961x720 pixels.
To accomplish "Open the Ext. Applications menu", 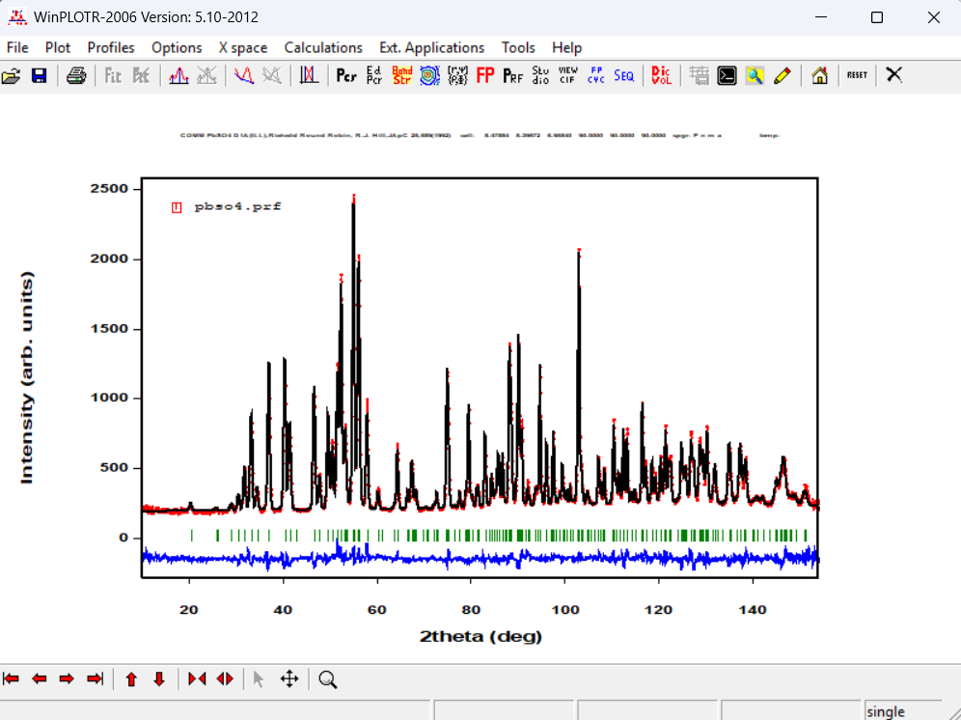I will point(431,47).
